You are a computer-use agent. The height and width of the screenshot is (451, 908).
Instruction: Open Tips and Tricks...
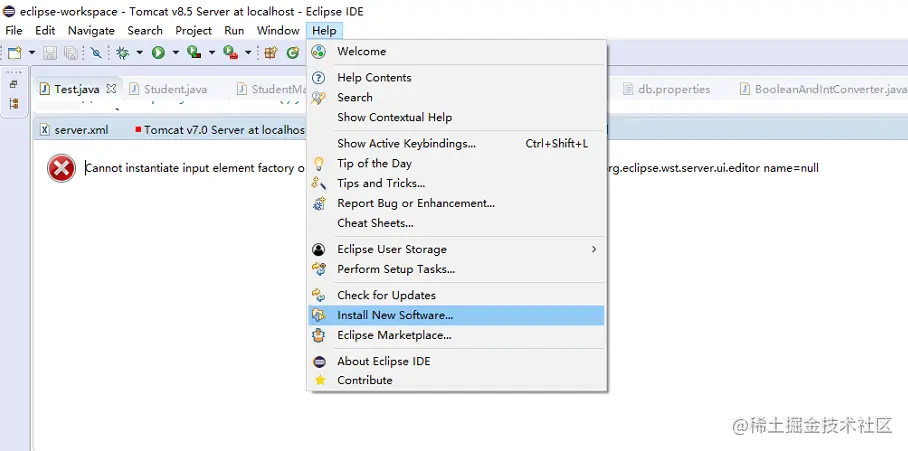[456, 183]
